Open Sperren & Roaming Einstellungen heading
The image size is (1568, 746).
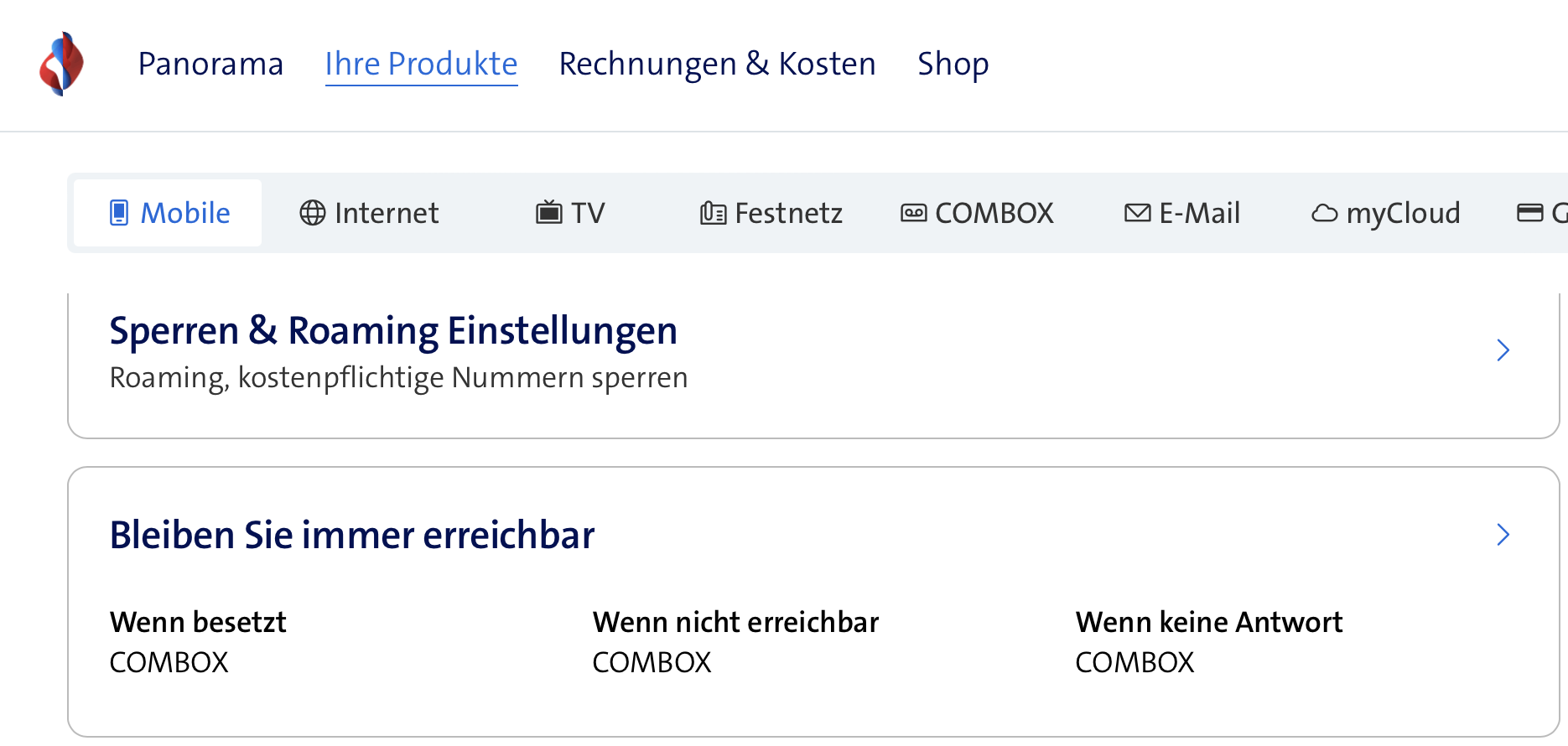[x=393, y=331]
